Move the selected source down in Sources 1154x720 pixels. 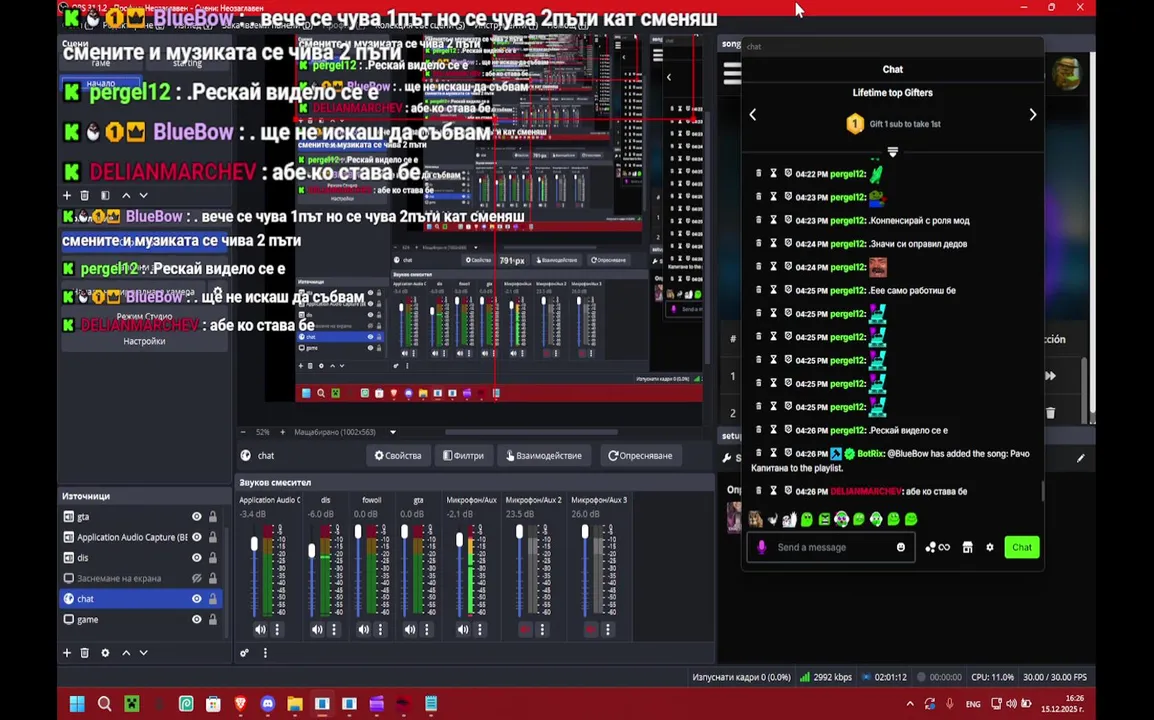(144, 653)
